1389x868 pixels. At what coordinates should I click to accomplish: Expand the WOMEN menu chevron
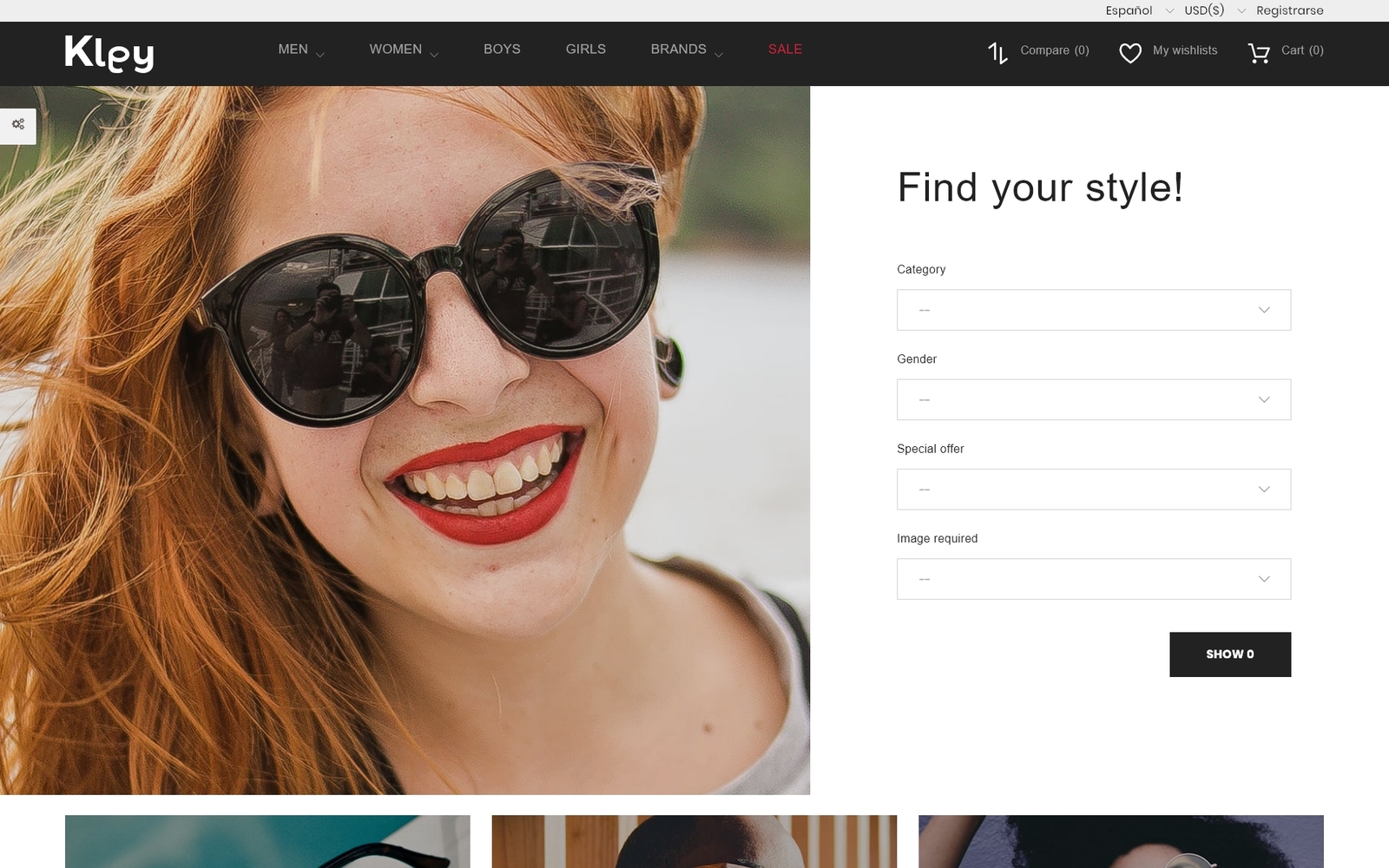click(434, 55)
